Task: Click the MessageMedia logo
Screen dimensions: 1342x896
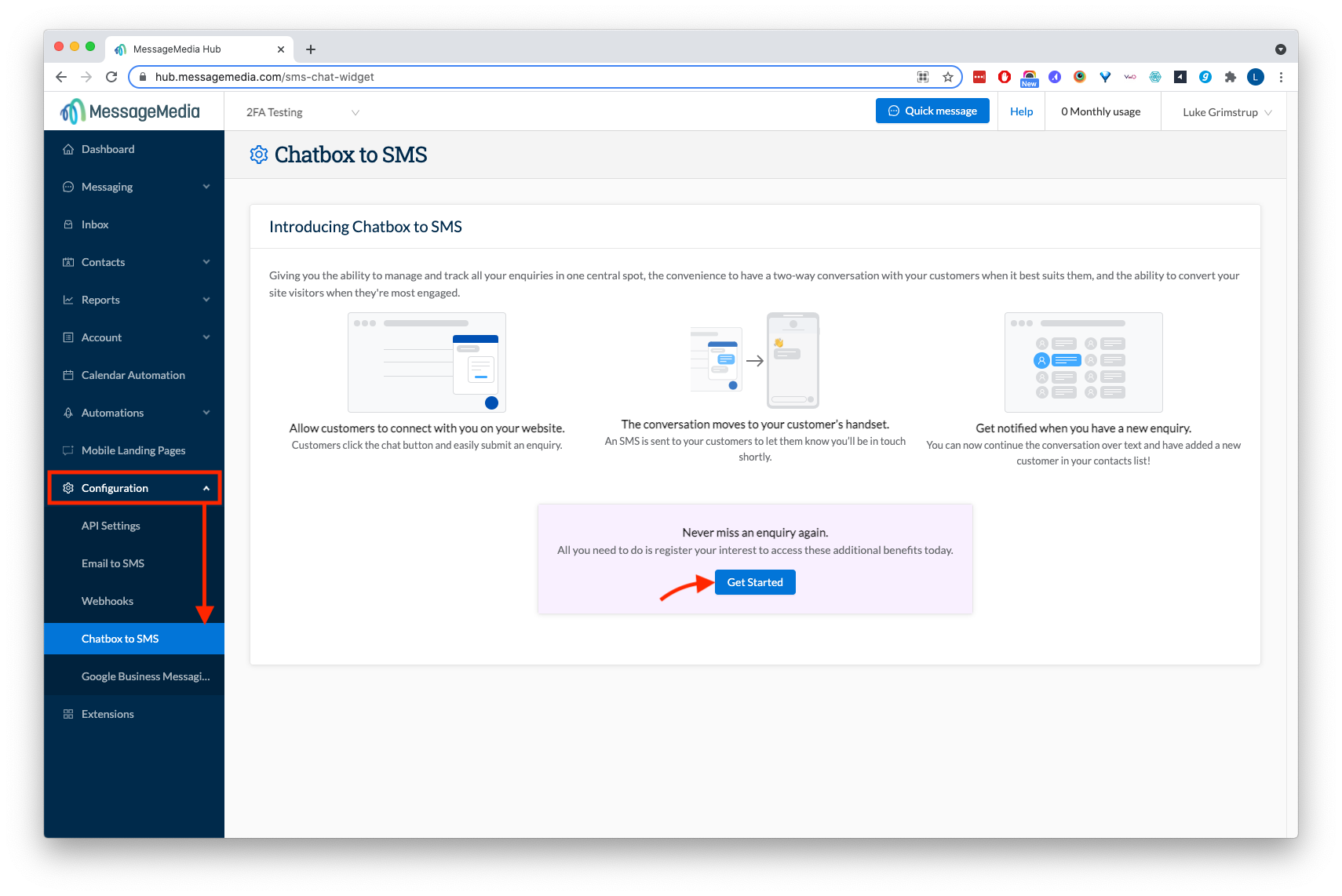Action: tap(130, 111)
